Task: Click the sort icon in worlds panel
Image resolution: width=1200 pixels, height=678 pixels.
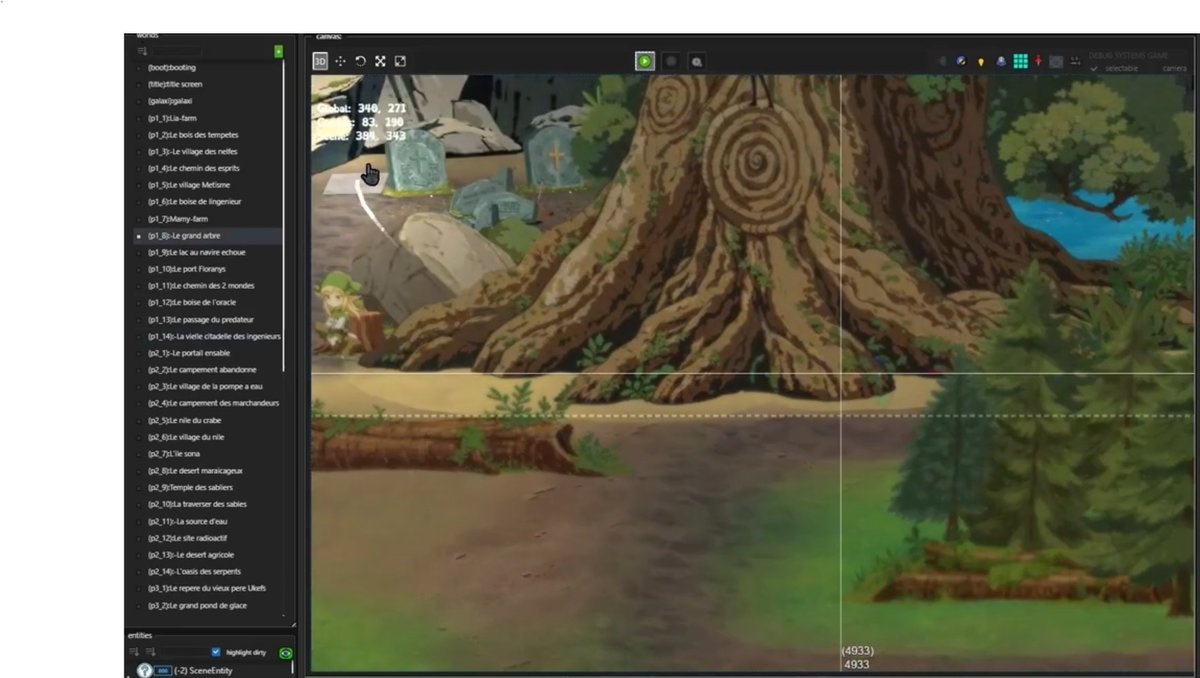Action: click(142, 51)
